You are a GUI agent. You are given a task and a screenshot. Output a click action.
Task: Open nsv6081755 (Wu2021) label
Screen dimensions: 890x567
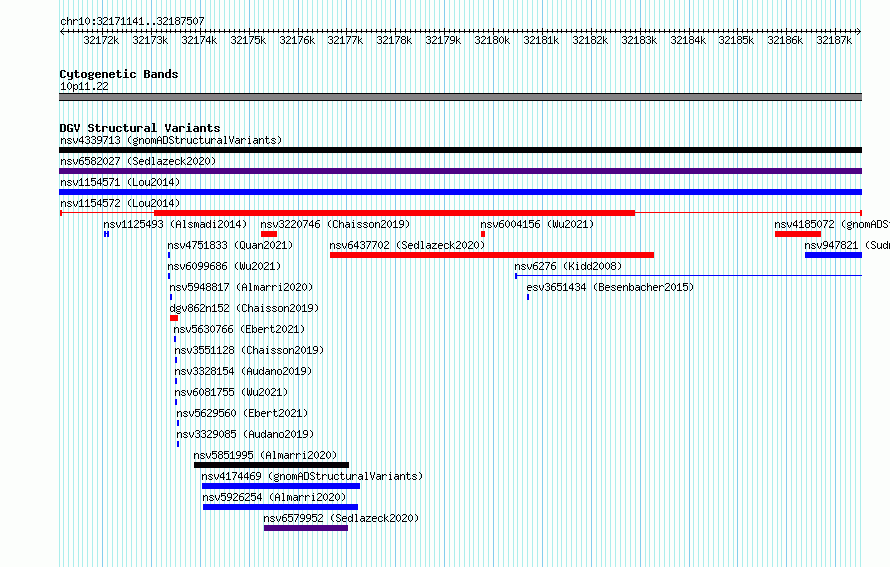coord(232,392)
